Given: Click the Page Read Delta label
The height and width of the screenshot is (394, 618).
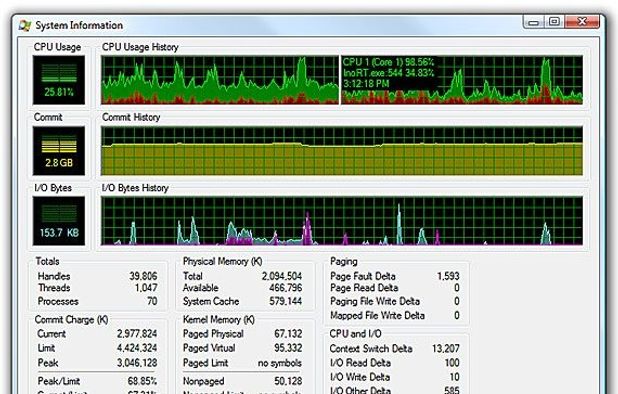Looking at the screenshot, I should coord(364,288).
